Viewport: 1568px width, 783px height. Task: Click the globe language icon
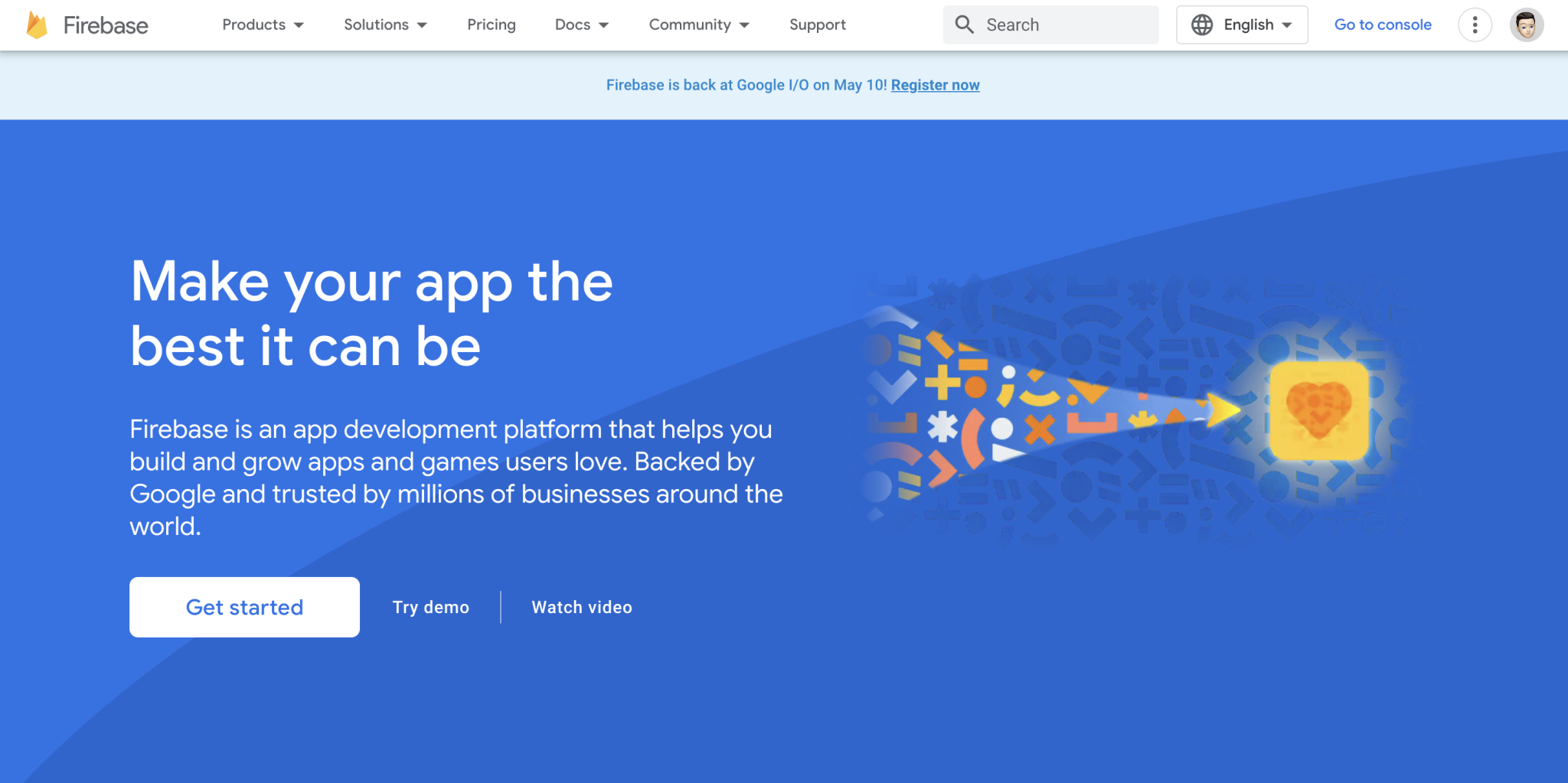[1202, 24]
